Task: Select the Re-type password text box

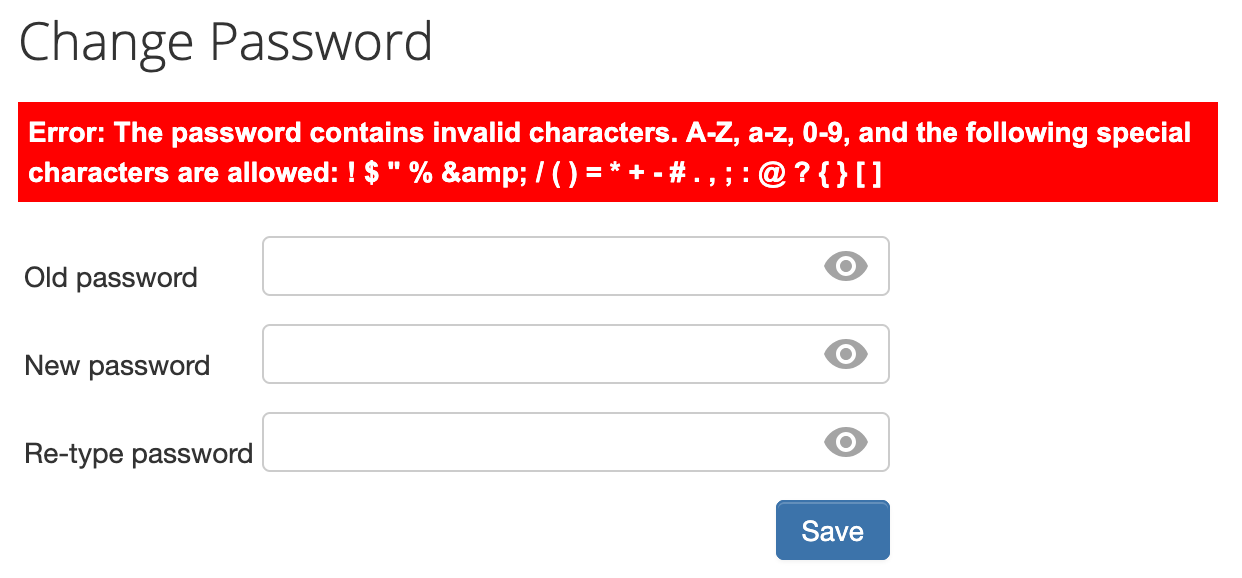Action: click(575, 442)
